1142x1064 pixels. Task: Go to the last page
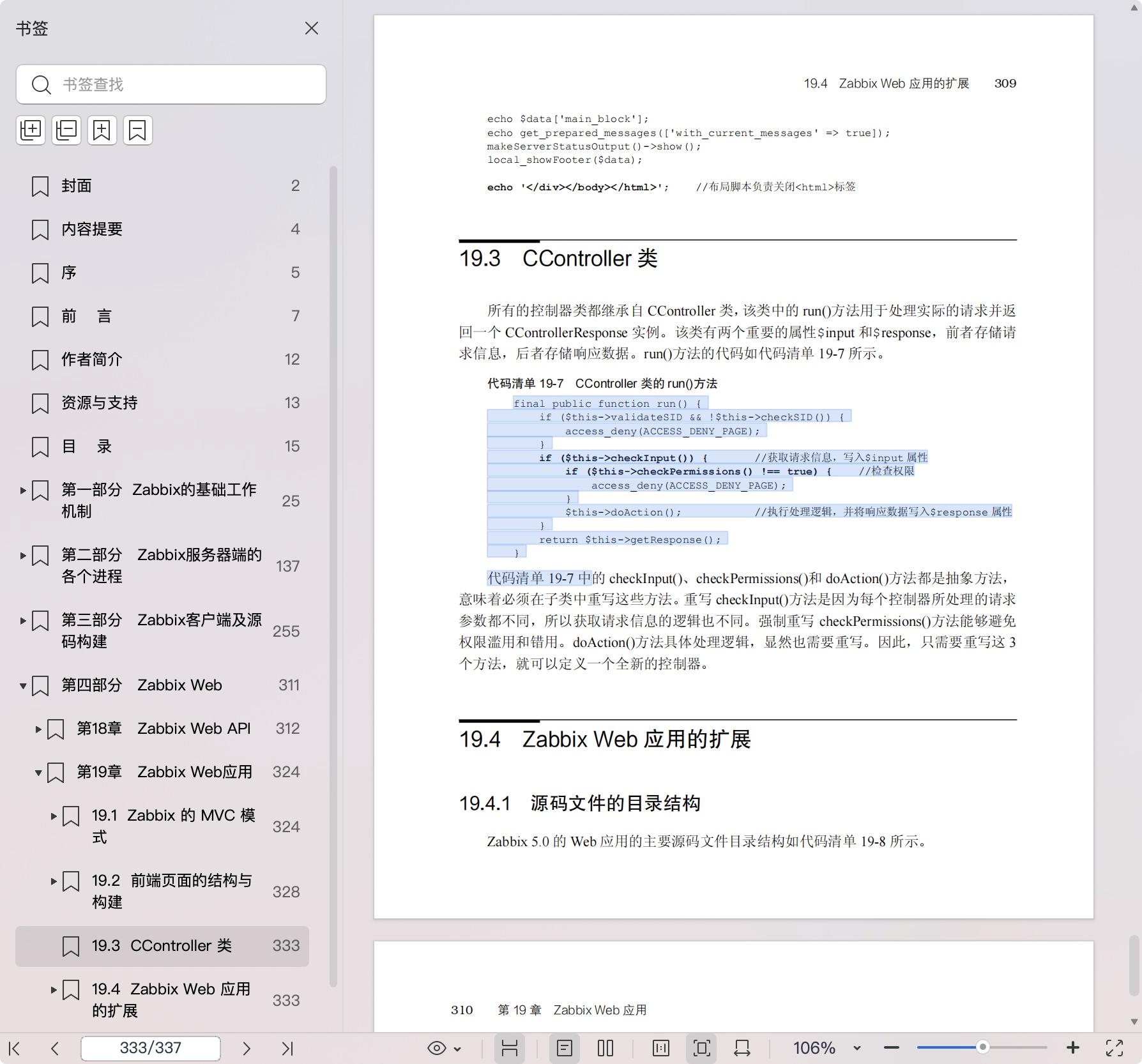287,1048
